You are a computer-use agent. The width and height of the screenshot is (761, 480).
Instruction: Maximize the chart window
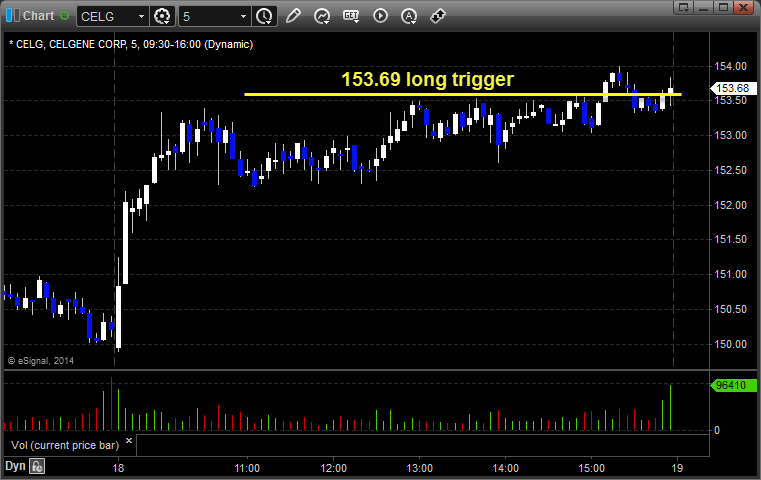point(724,7)
